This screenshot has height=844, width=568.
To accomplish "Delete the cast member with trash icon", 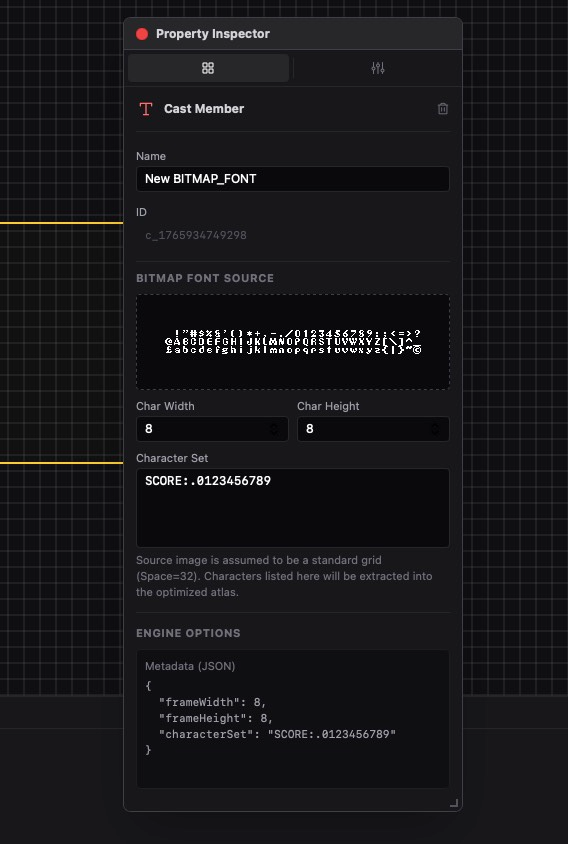I will [443, 109].
